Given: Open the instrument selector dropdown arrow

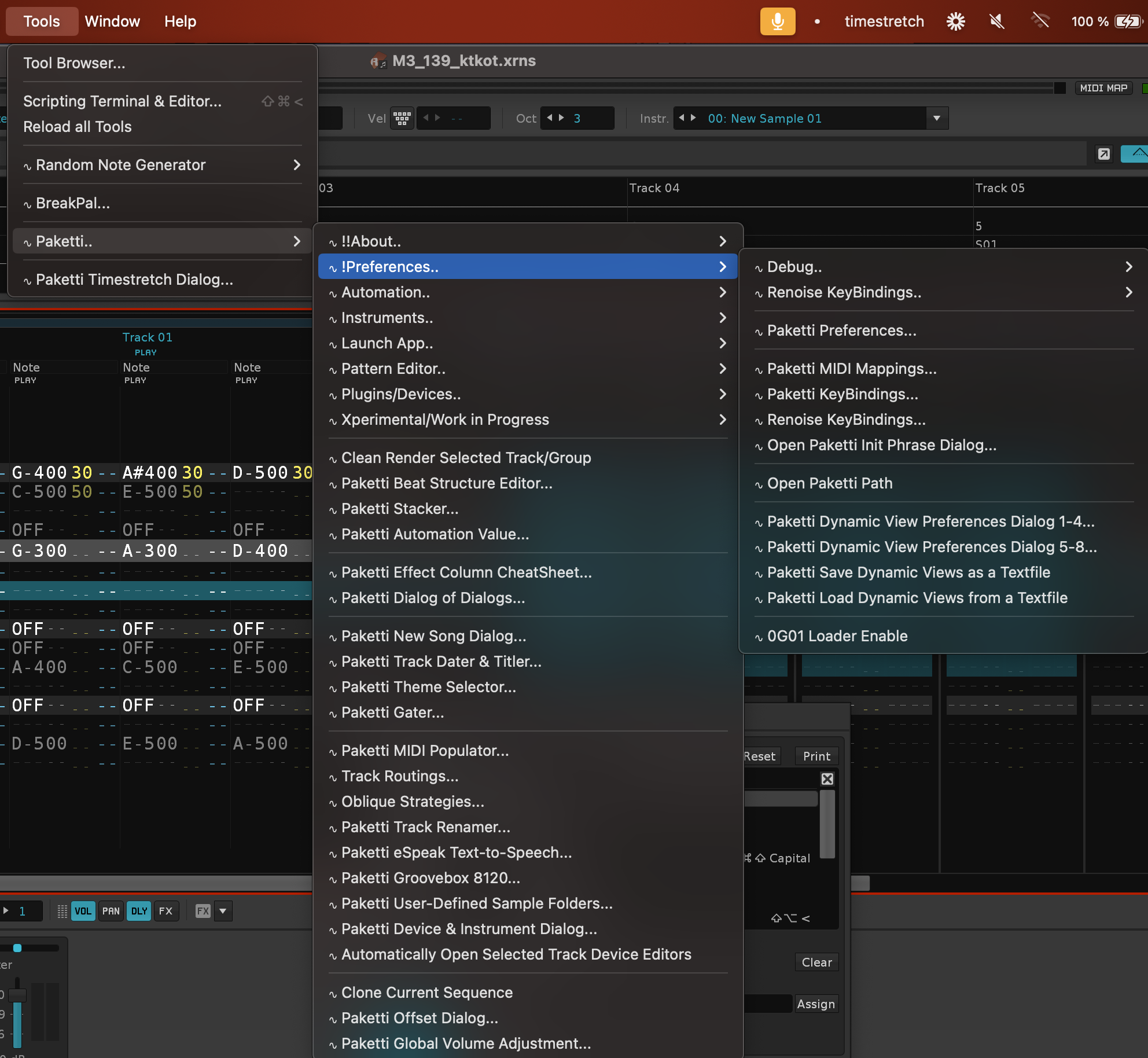Looking at the screenshot, I should [x=937, y=118].
